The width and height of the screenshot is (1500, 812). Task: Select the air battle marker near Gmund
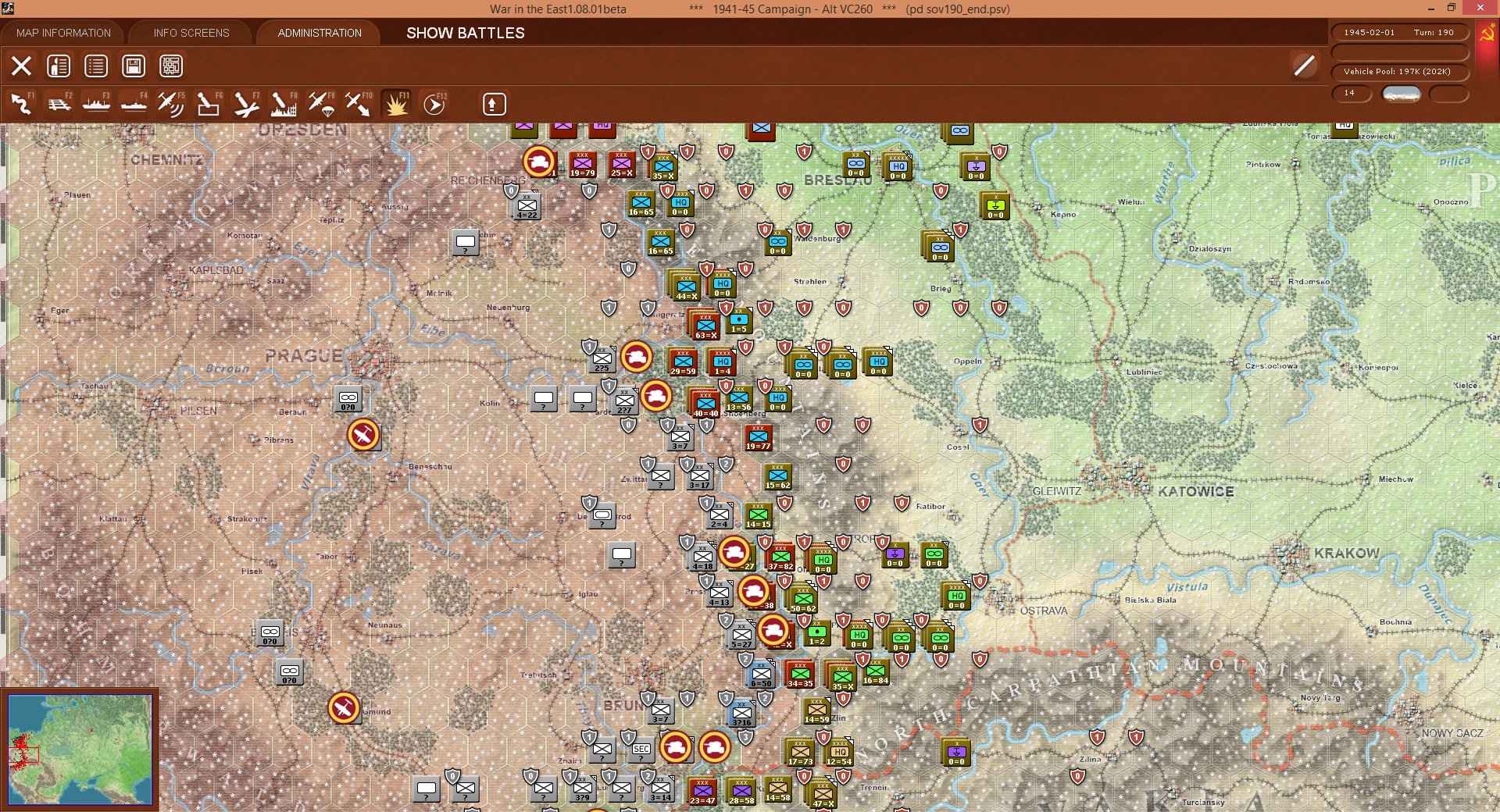344,708
